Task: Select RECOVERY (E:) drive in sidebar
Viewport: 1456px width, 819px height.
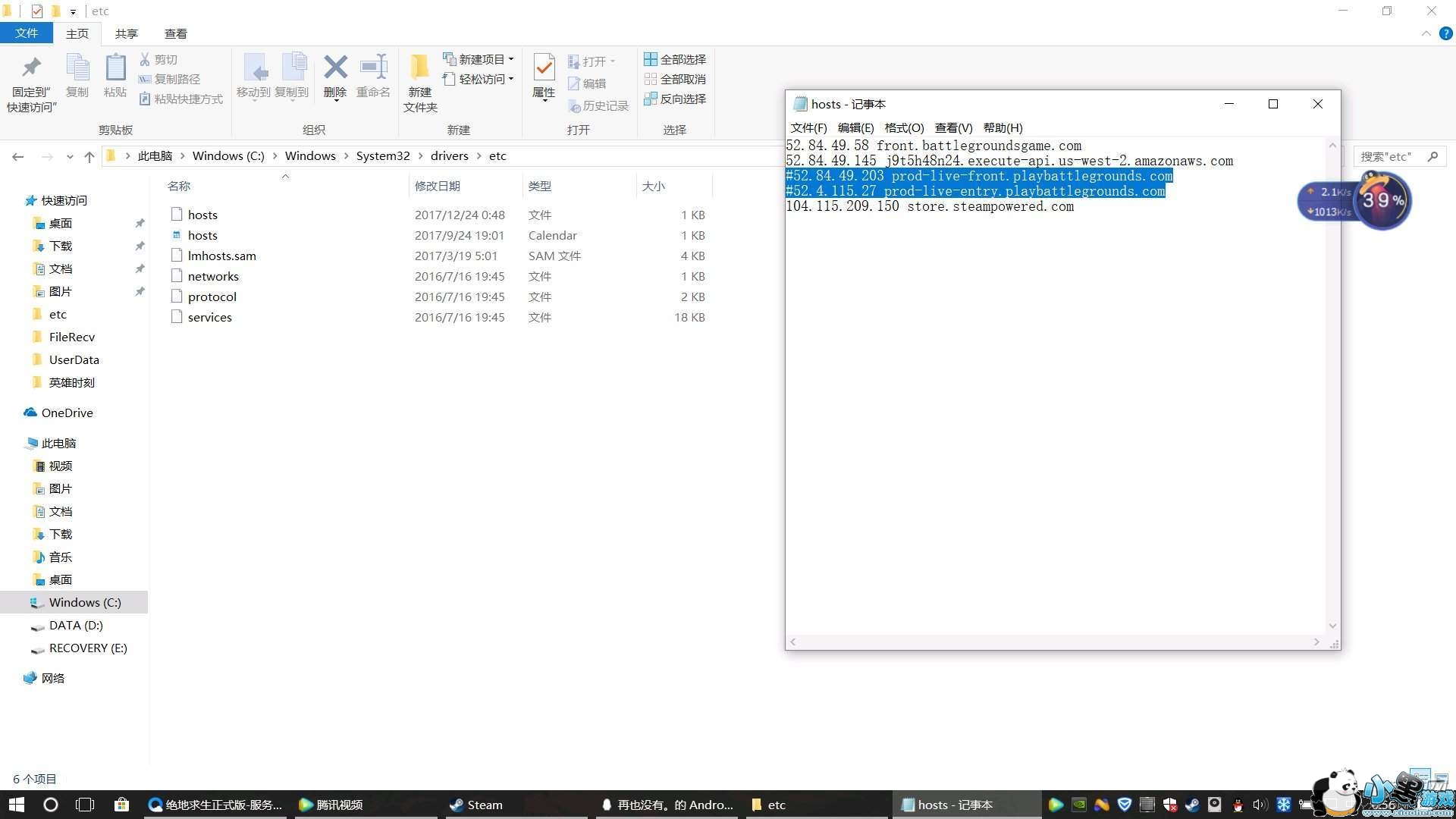Action: click(78, 648)
